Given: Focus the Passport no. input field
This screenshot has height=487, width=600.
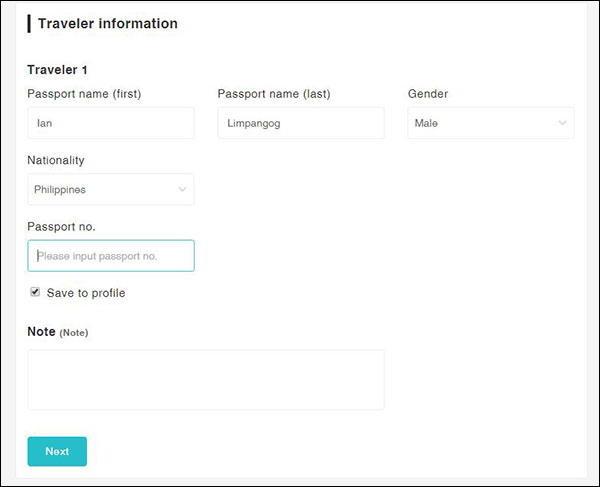Looking at the screenshot, I should 111,256.
